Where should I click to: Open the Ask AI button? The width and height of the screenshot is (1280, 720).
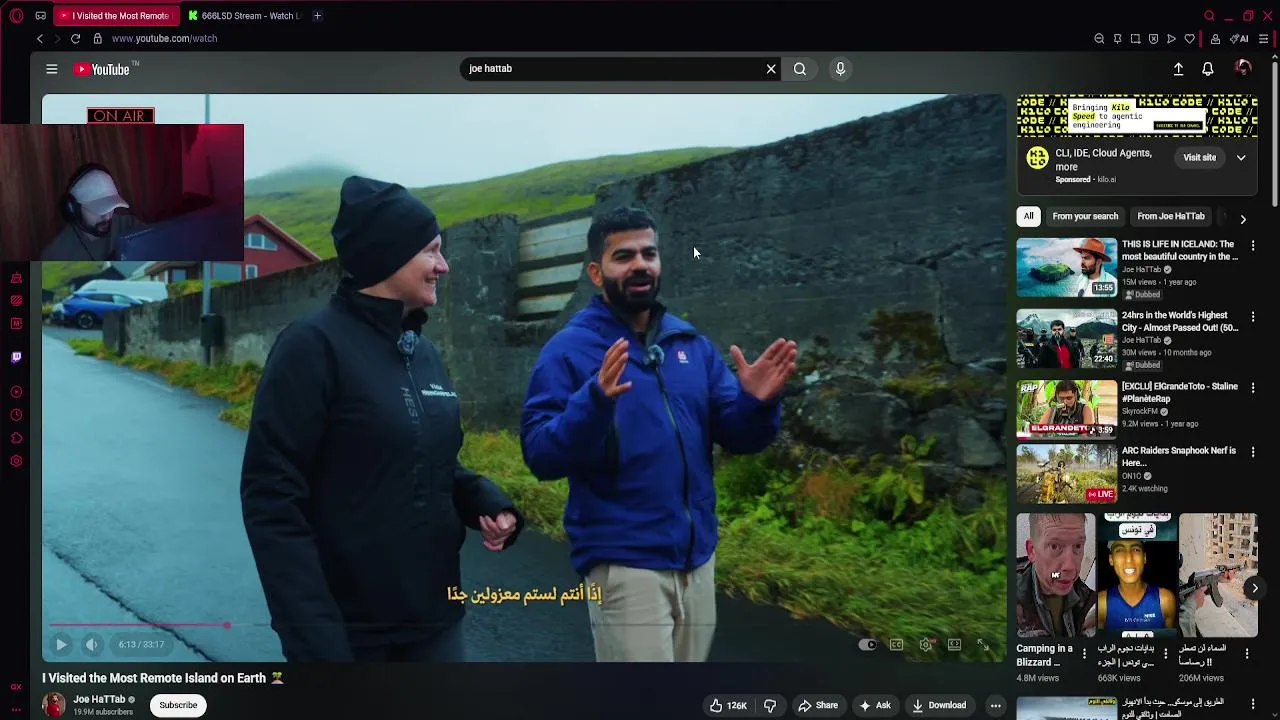pyautogui.click(x=875, y=706)
